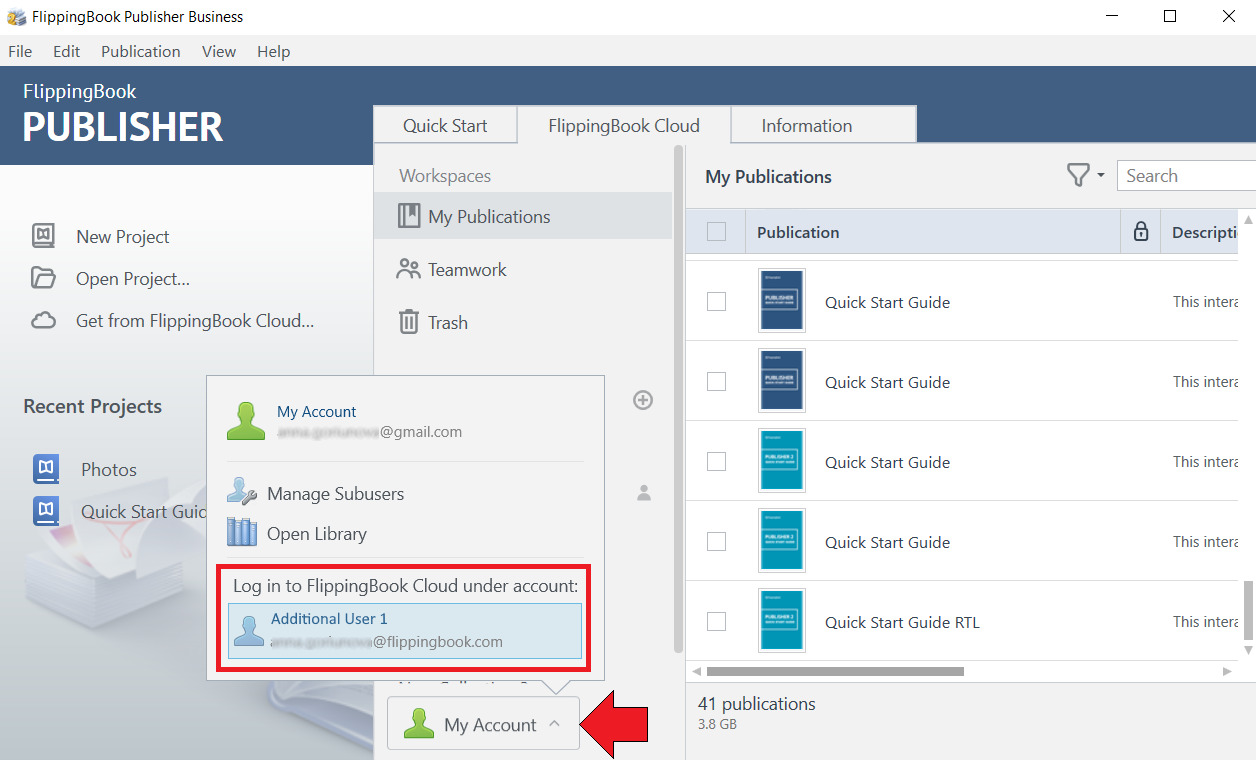Click the lock column header icon
This screenshot has height=760, width=1256.
pyautogui.click(x=1140, y=232)
